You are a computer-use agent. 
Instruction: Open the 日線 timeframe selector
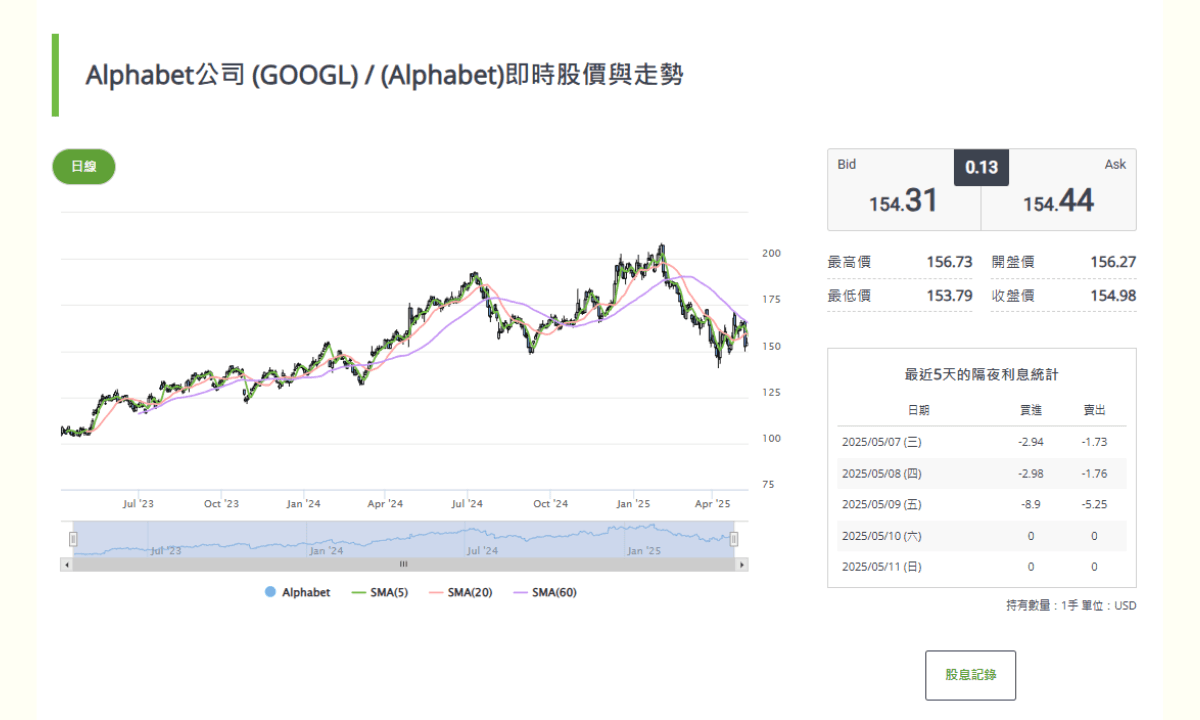pos(83,167)
